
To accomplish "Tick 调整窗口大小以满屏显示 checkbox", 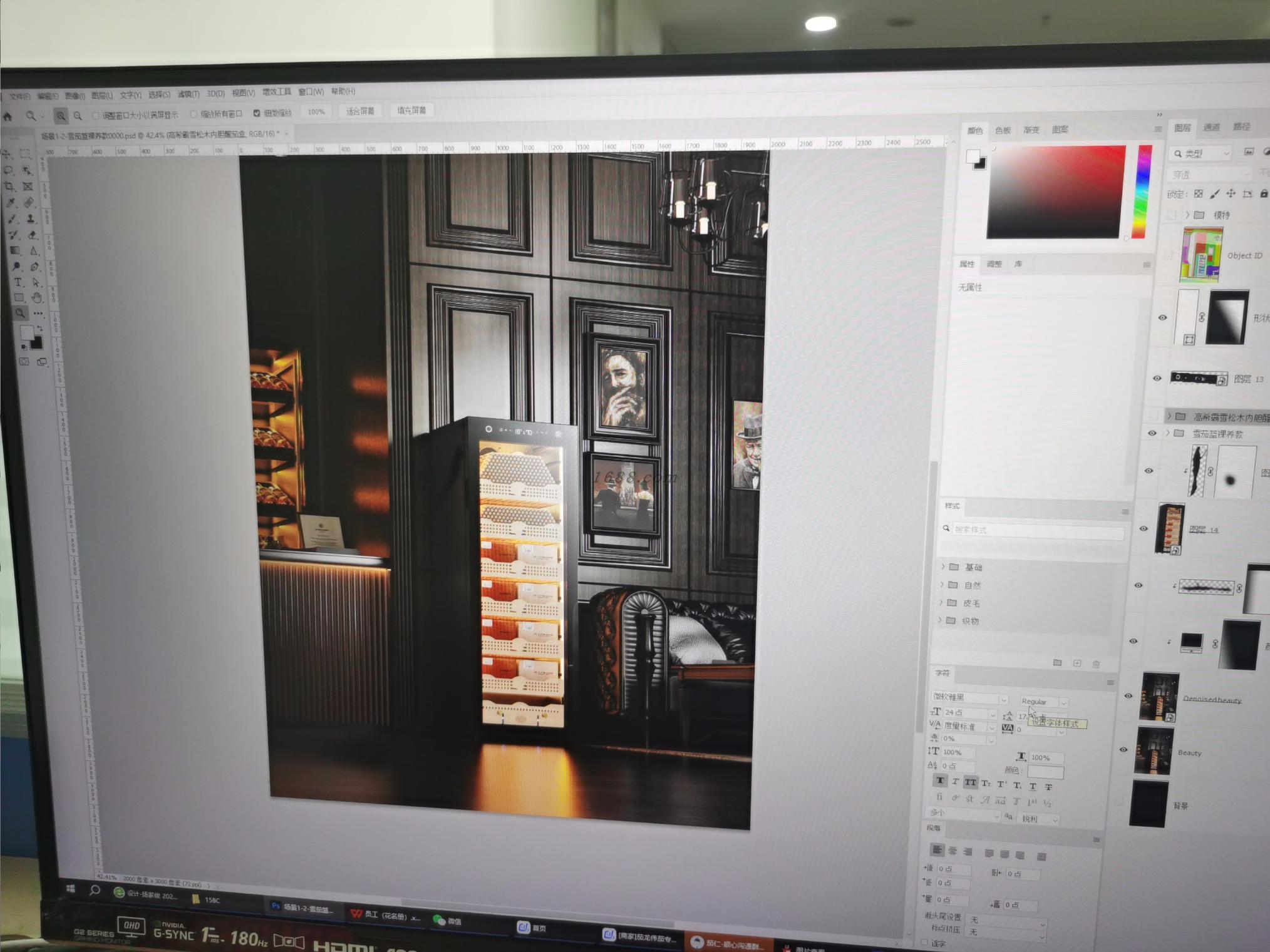I will tap(96, 115).
